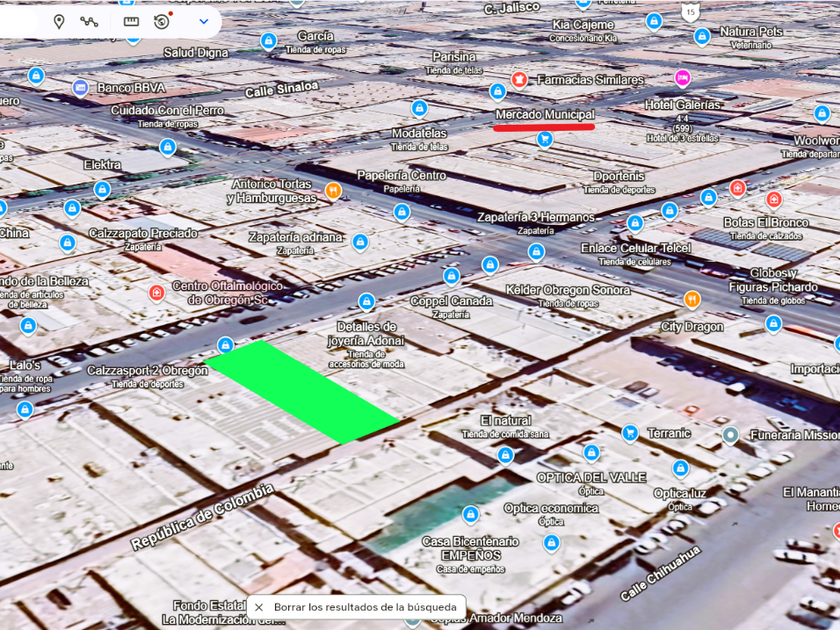Click the Zapatería 3 Hermanos pin
This screenshot has height=630, width=840.
[x=536, y=251]
